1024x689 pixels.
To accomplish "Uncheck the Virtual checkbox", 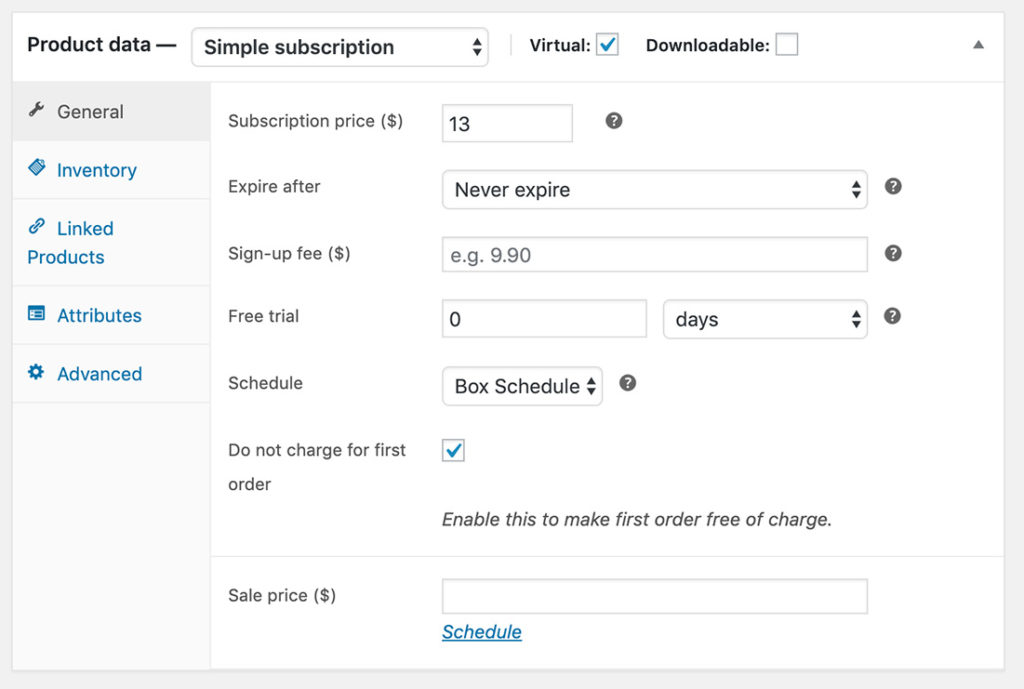I will click(x=607, y=45).
